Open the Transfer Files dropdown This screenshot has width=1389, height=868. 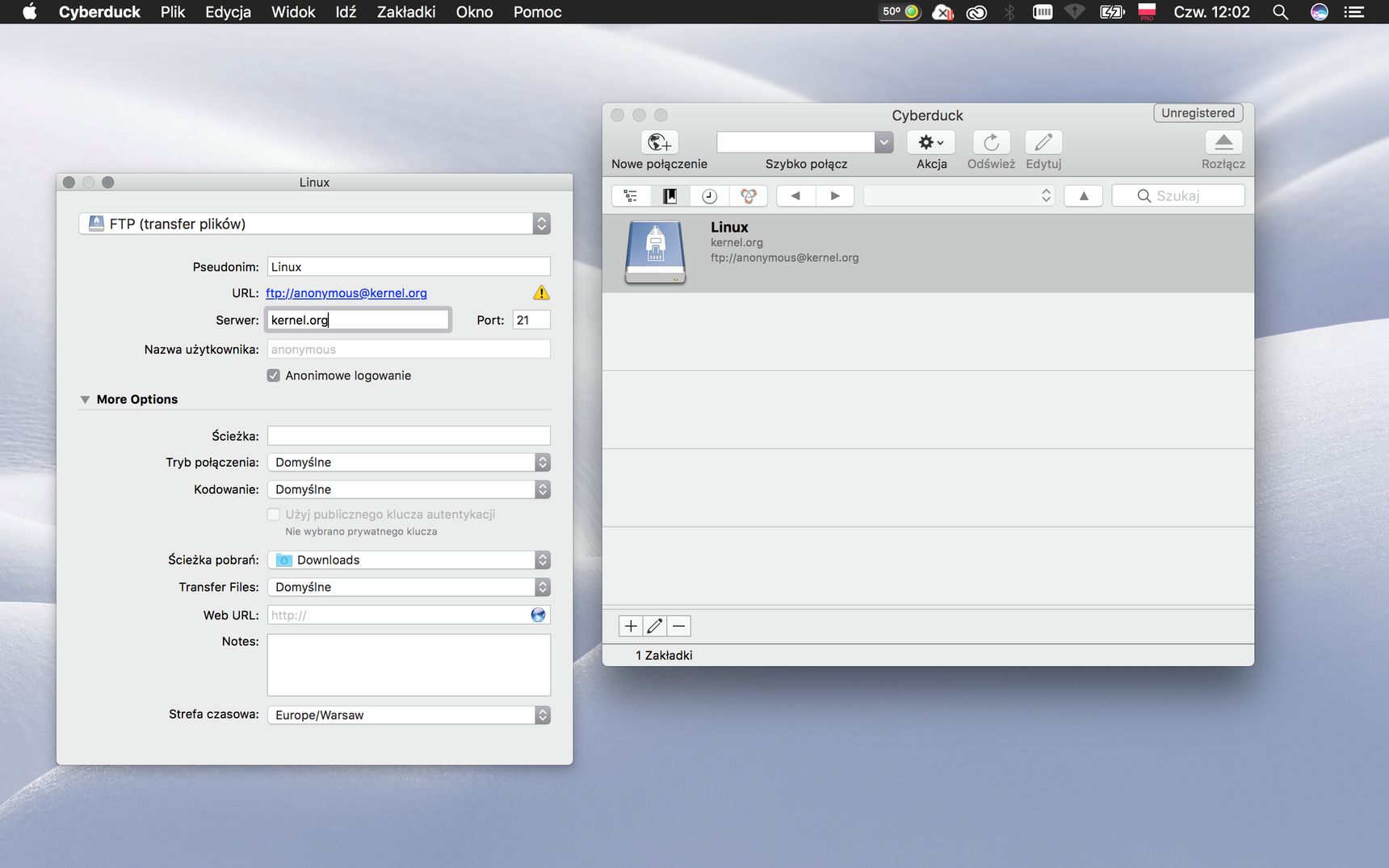coord(409,587)
